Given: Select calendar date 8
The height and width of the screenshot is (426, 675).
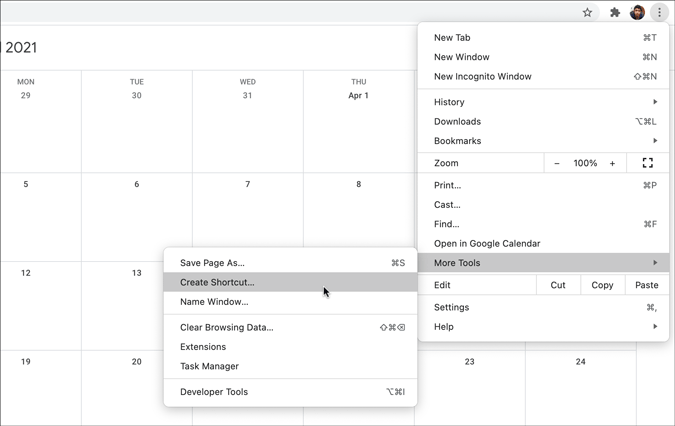Looking at the screenshot, I should pyautogui.click(x=359, y=184).
